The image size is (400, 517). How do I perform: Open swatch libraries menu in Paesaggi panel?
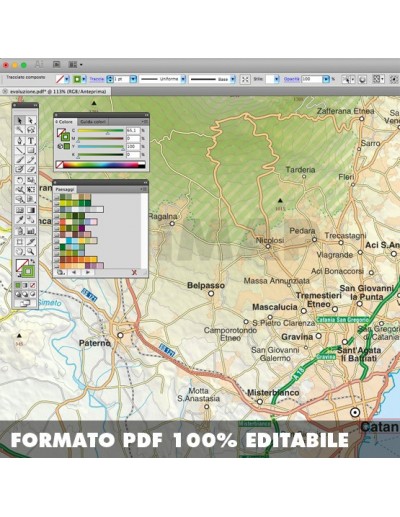coord(60,273)
